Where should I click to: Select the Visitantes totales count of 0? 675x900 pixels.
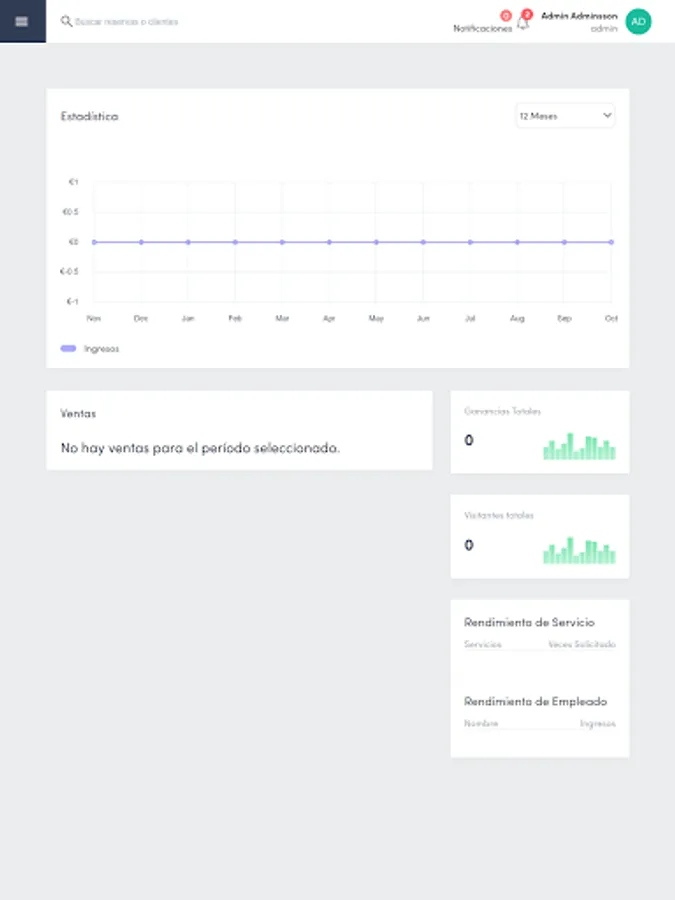pos(470,547)
